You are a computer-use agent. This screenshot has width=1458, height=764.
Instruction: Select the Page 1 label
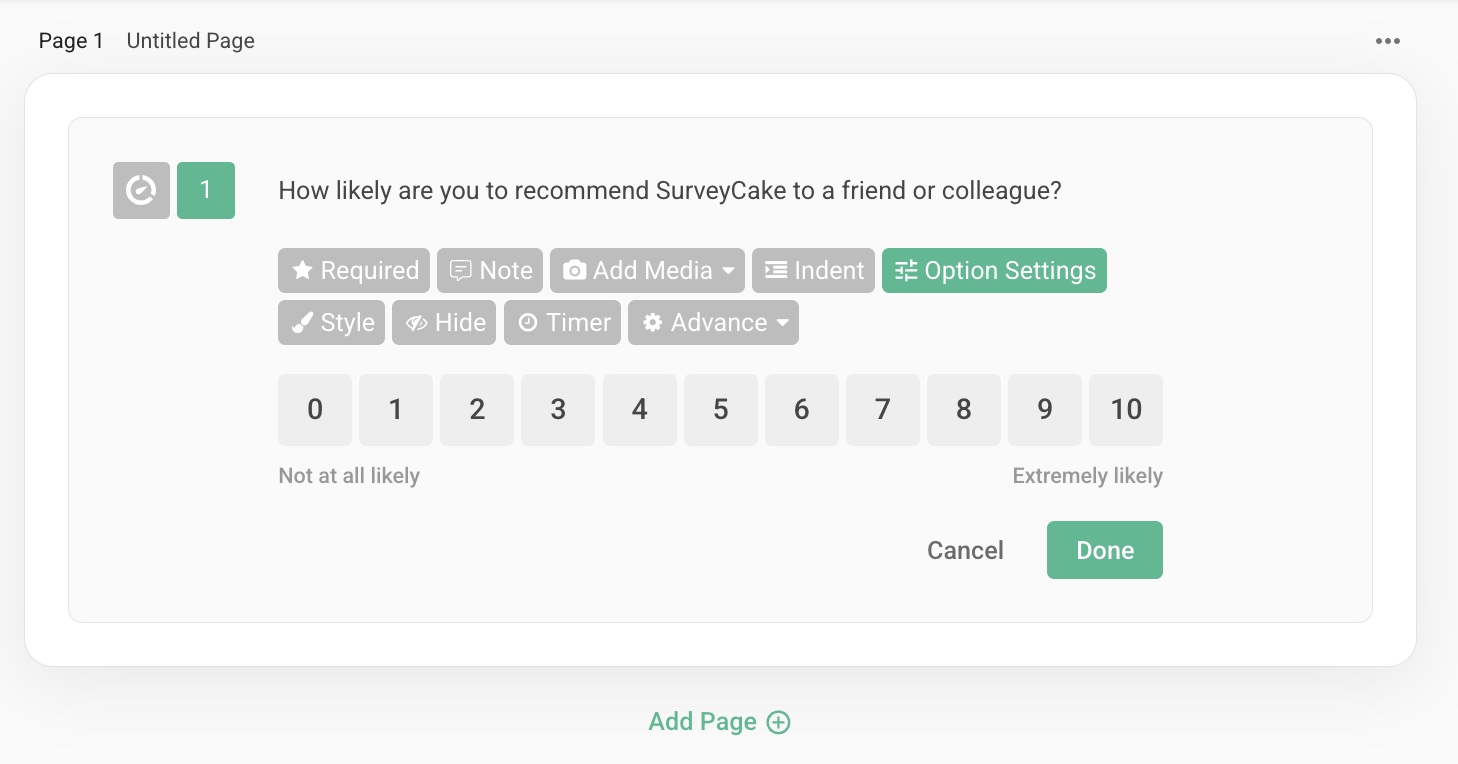tap(71, 40)
